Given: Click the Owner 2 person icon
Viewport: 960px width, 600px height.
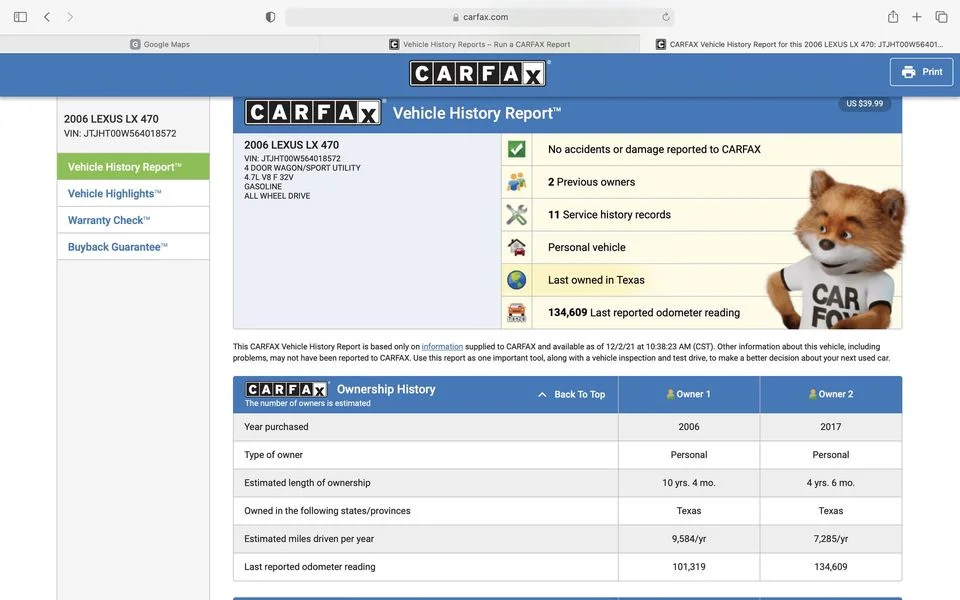Looking at the screenshot, I should click(x=812, y=394).
